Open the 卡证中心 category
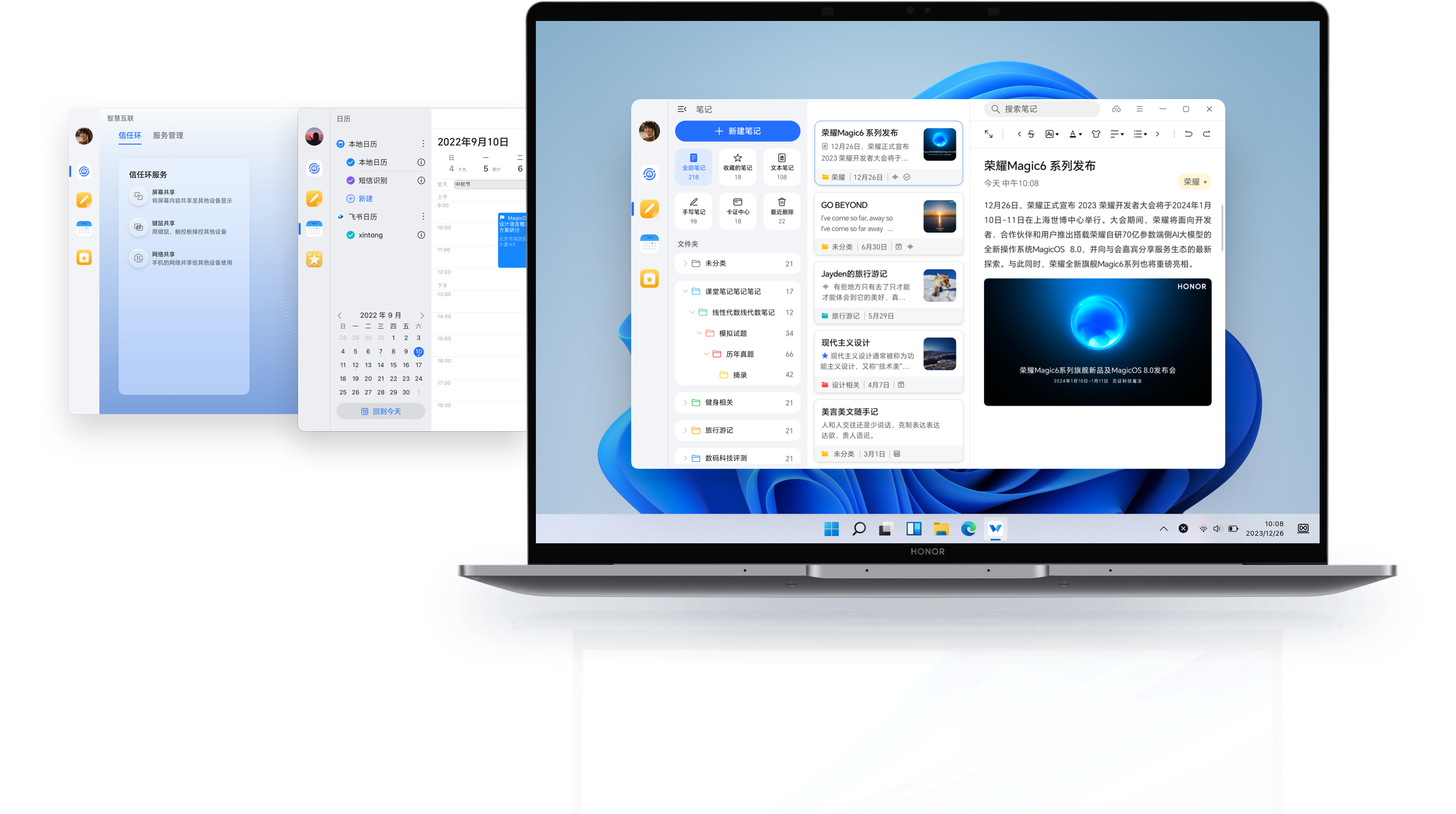 737,211
